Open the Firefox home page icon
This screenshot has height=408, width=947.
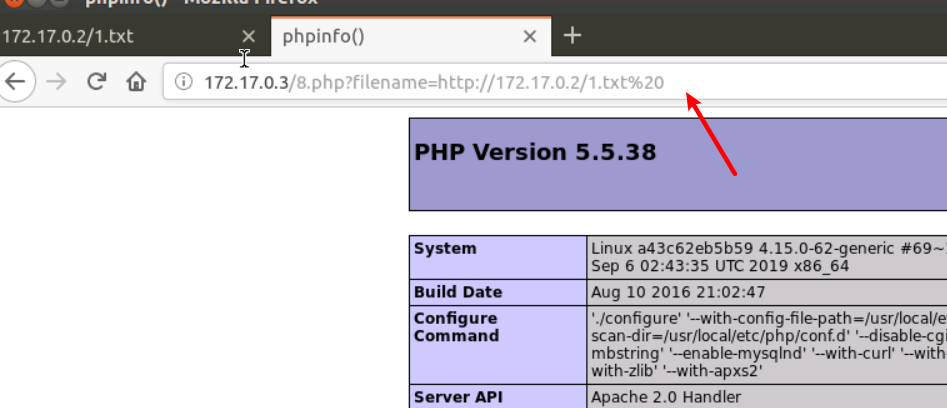pos(136,81)
